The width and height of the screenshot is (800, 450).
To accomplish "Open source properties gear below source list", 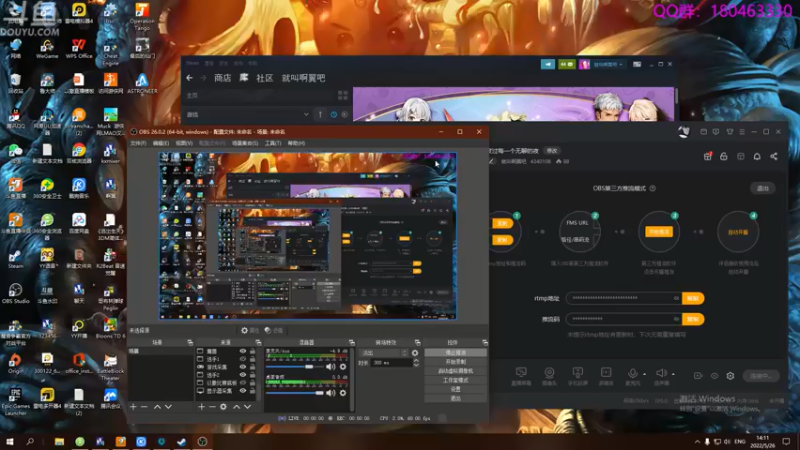I will pyautogui.click(x=223, y=407).
